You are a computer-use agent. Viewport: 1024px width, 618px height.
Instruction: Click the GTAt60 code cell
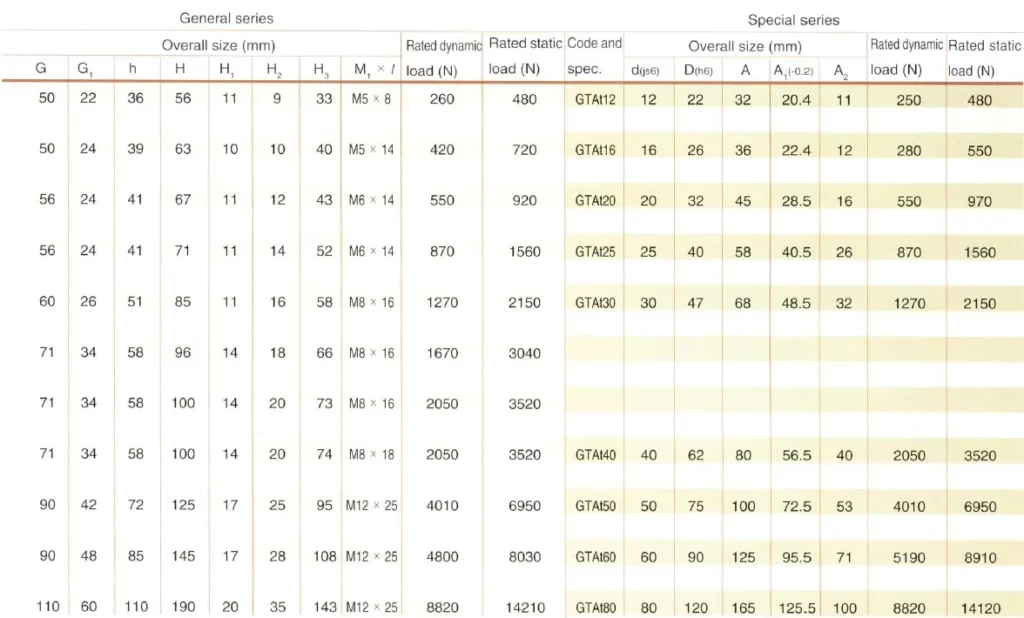[595, 557]
